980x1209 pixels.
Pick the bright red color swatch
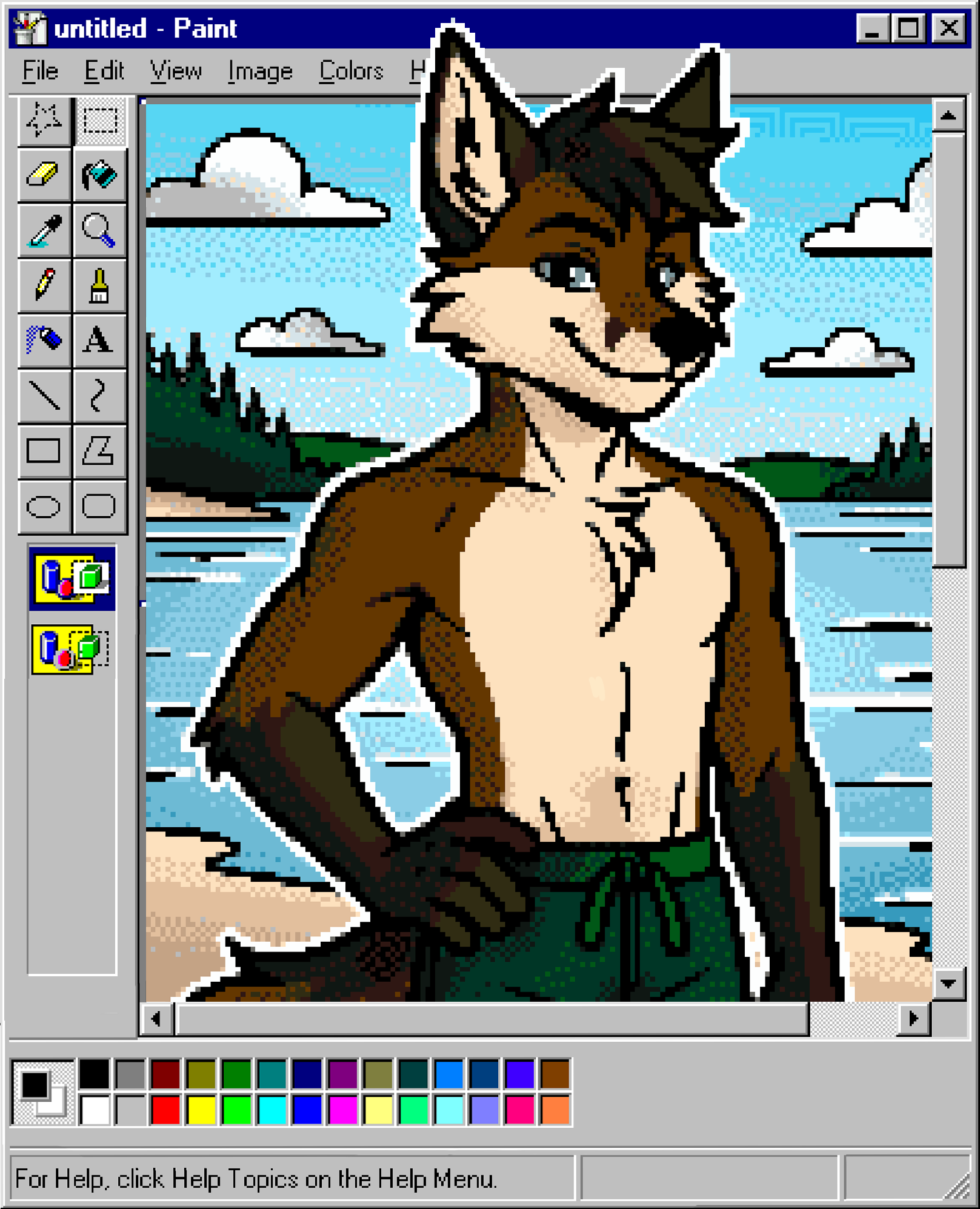pos(165,1109)
